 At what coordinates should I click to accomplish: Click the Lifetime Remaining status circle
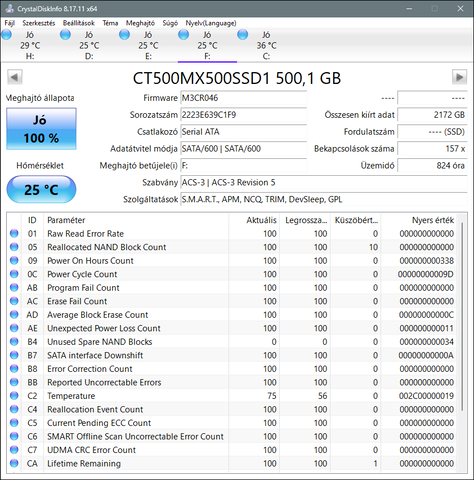(14, 463)
